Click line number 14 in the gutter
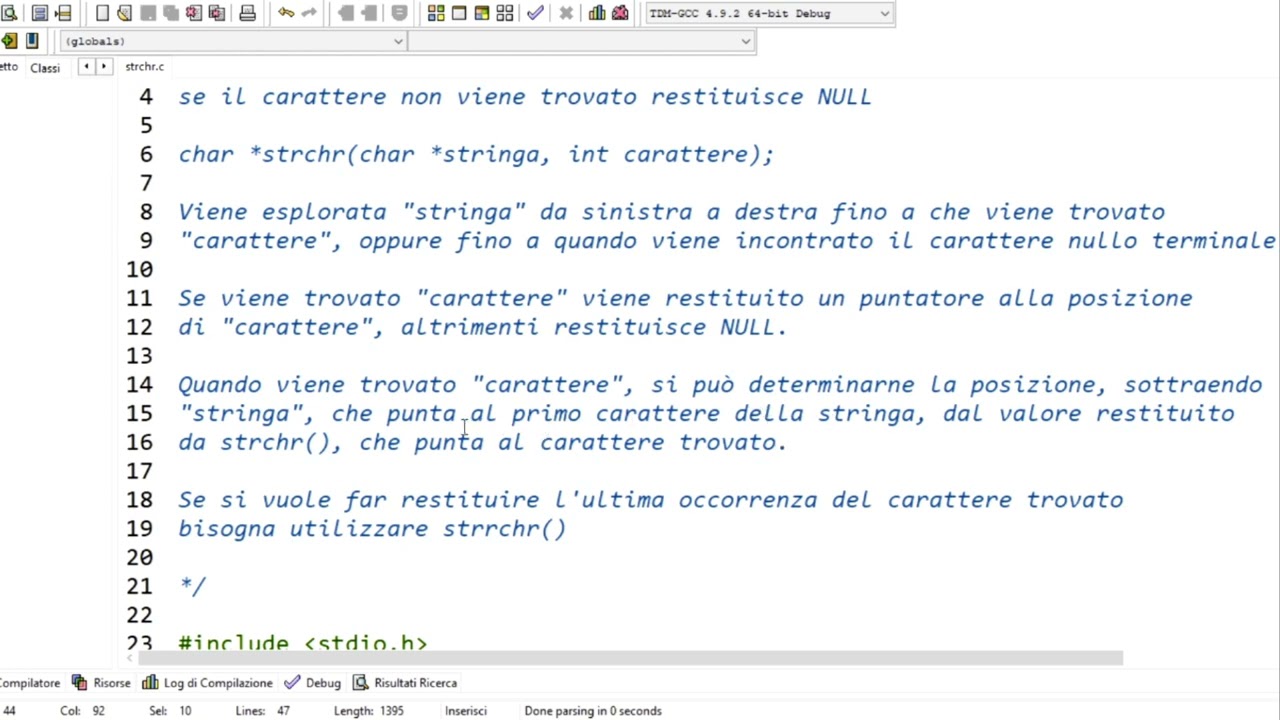This screenshot has width=1280, height=720. pos(140,384)
